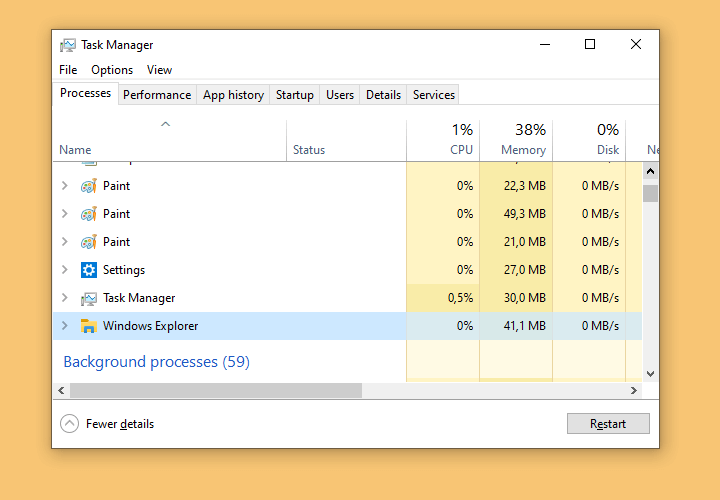Click the horizontal scrollbar left arrow
Viewport: 720px width, 500px height.
(x=61, y=391)
